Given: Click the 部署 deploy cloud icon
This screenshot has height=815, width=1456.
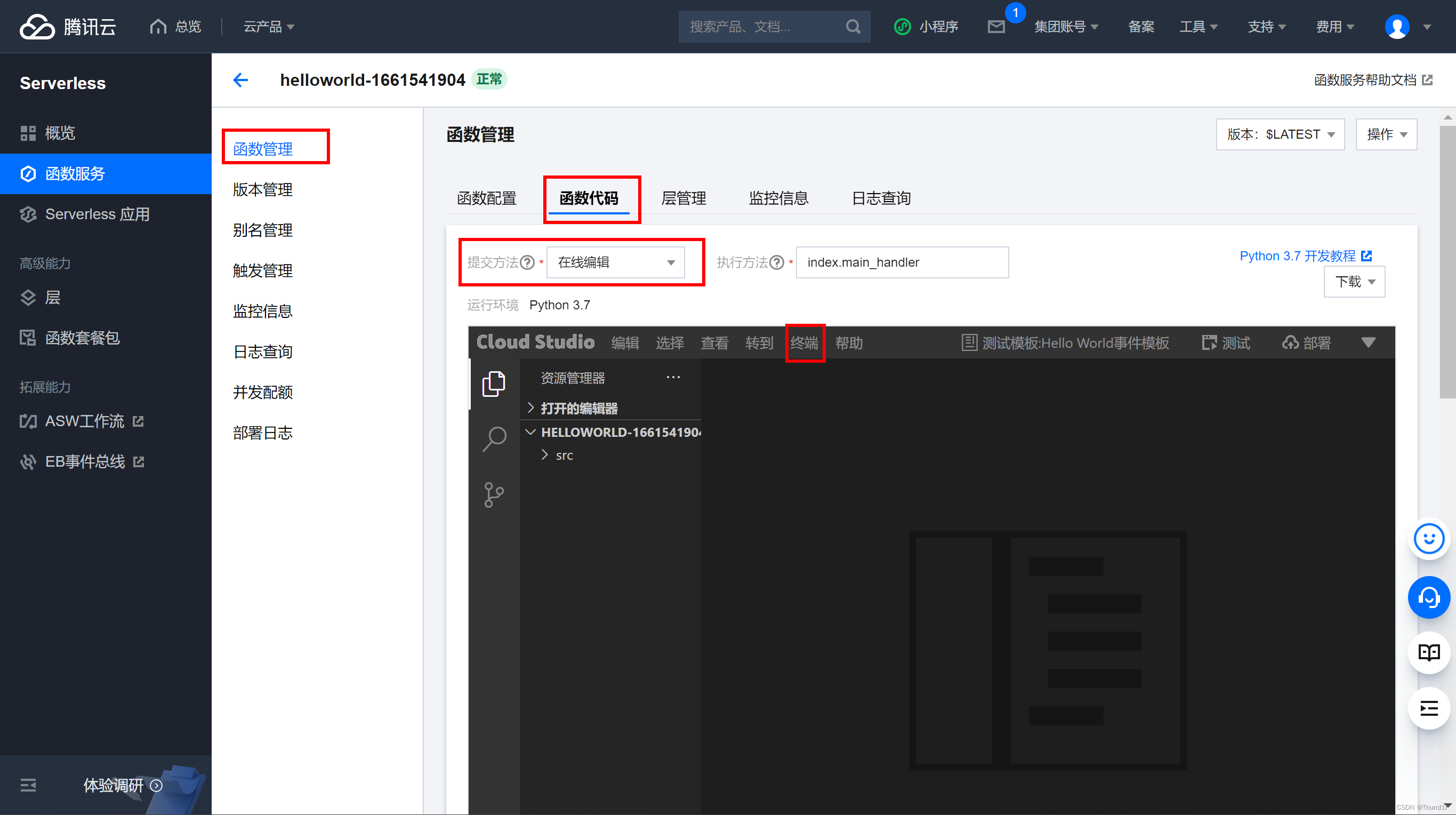Looking at the screenshot, I should coord(1290,342).
